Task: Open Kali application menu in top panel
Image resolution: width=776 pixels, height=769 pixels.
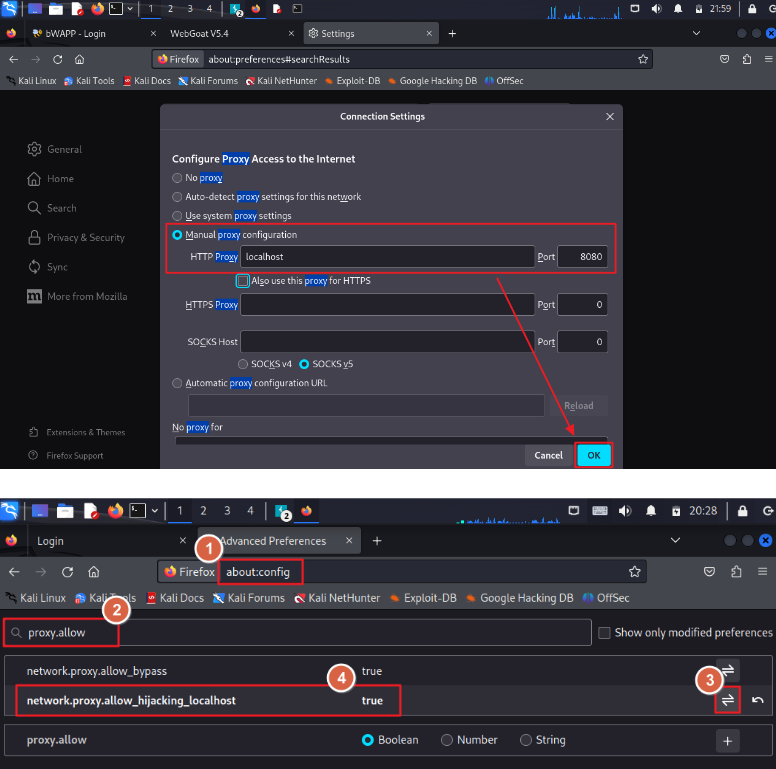Action: tap(9, 8)
